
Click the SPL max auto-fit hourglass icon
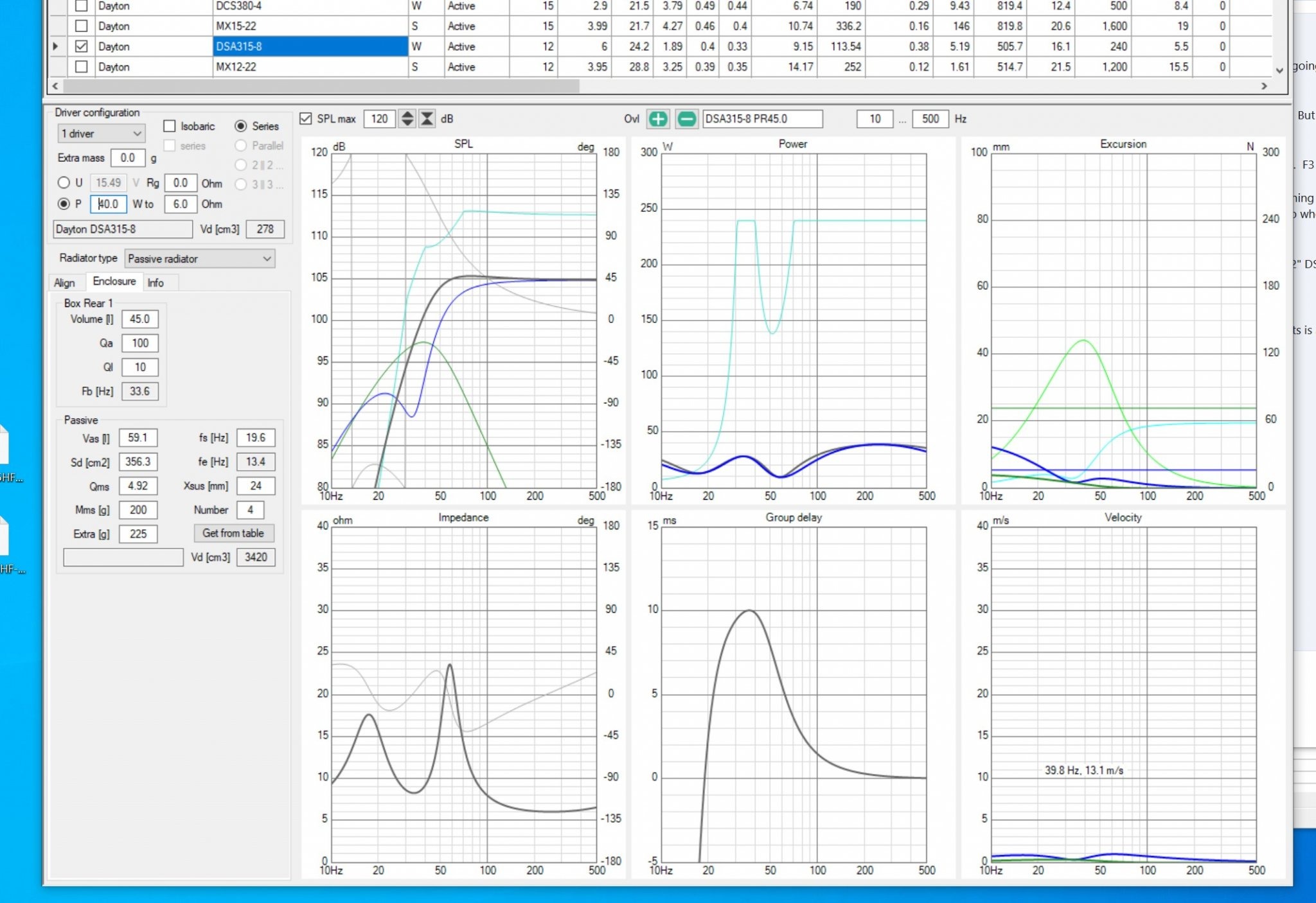tap(427, 119)
